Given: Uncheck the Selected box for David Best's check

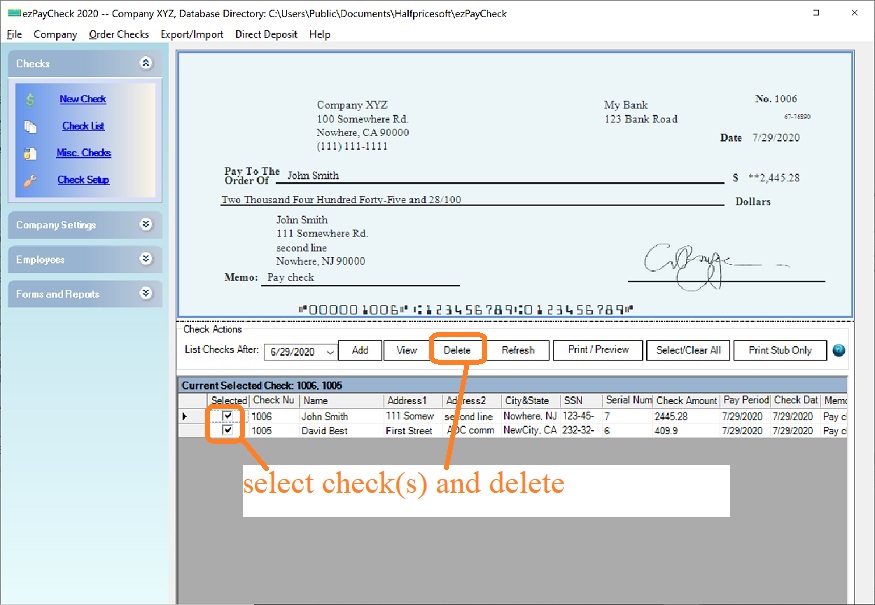Looking at the screenshot, I should tap(227, 430).
